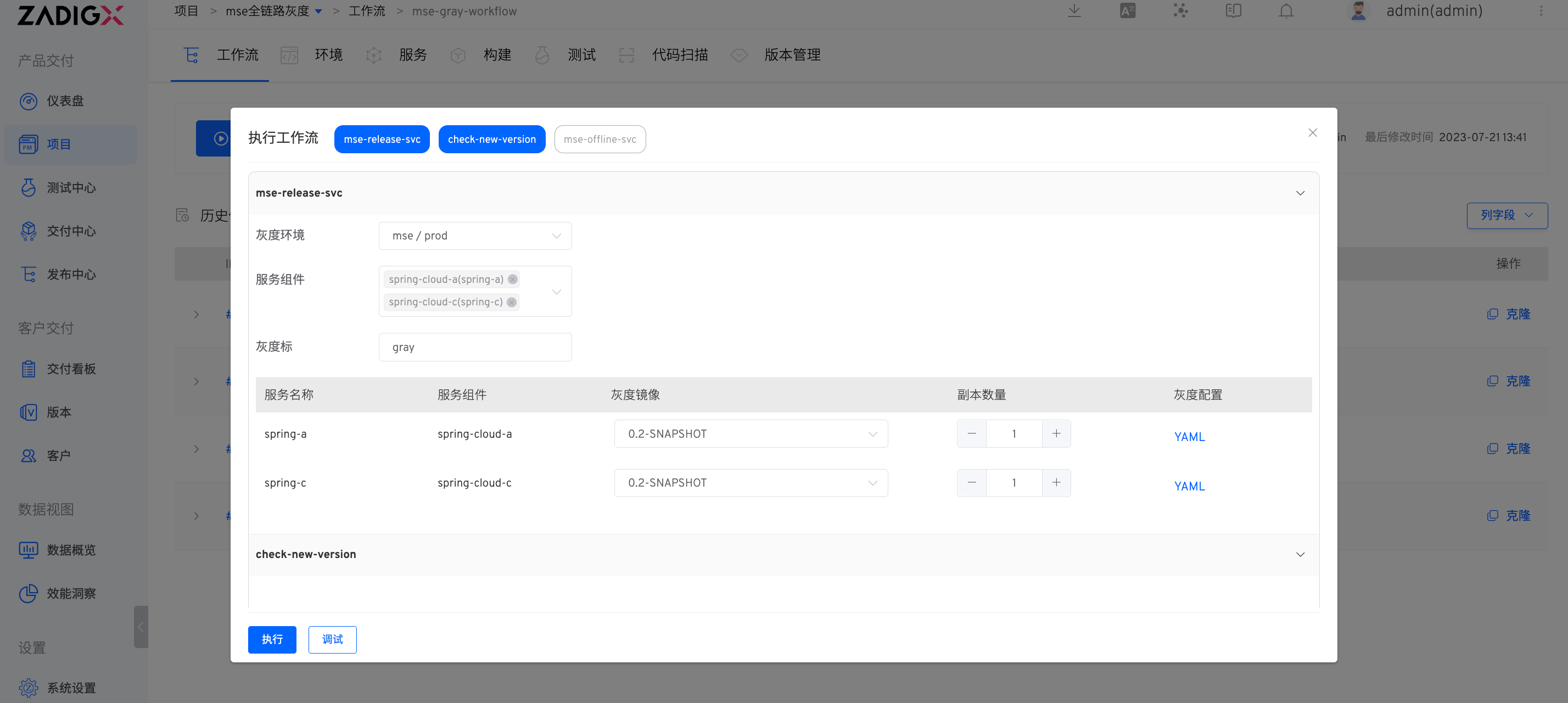
Task: Collapse the check-new-version section
Action: click(1300, 555)
